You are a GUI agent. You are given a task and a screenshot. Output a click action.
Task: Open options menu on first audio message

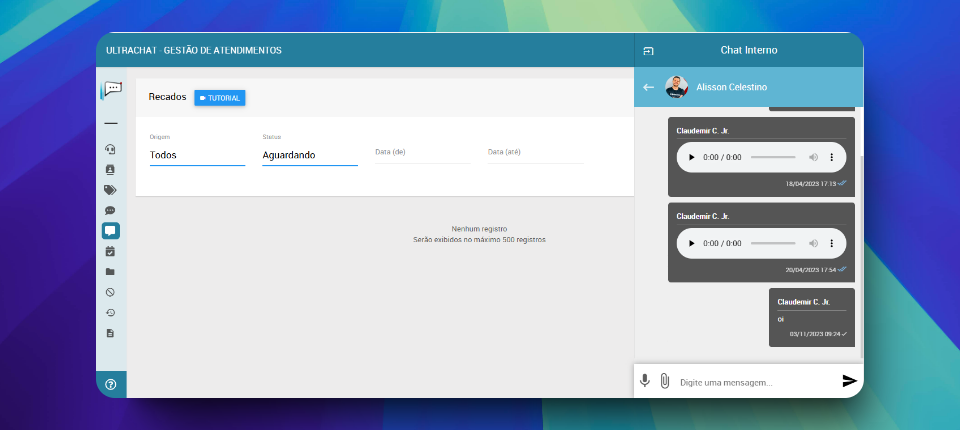831,158
